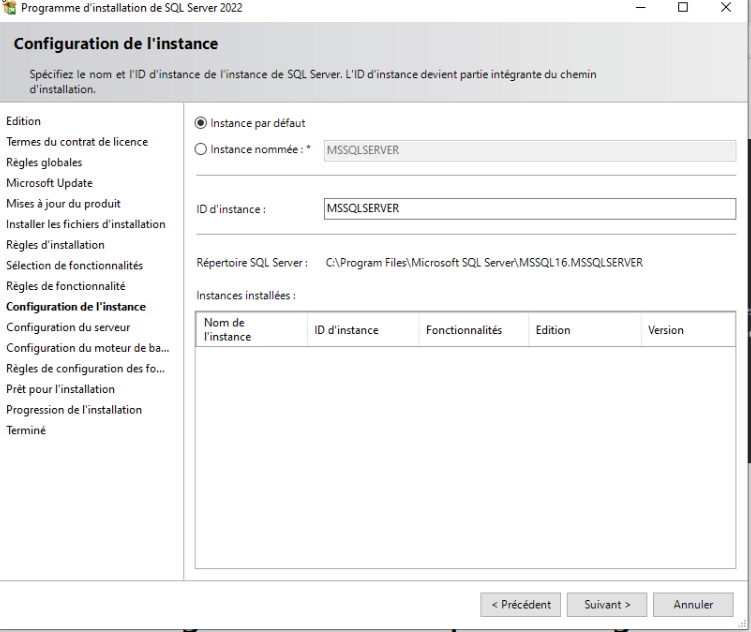
Task: Click the Instances installées label
Action: tap(246, 295)
